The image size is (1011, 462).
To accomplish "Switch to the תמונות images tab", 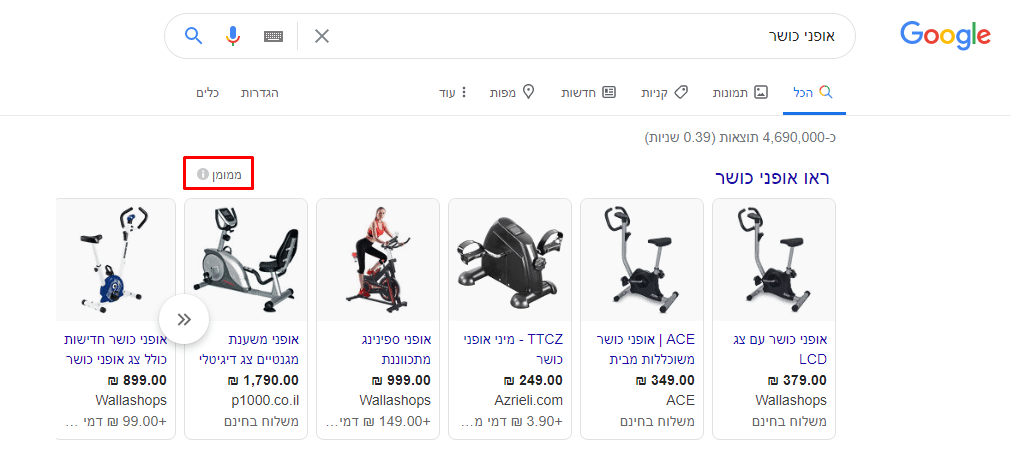I will coord(740,93).
